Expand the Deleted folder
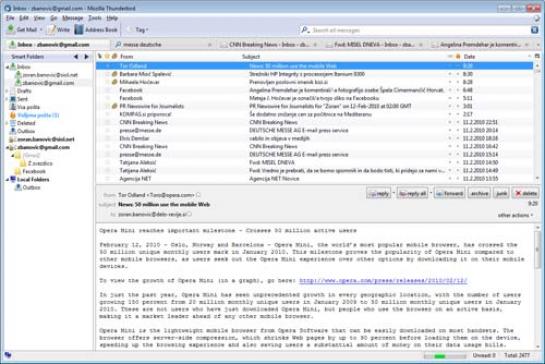The width and height of the screenshot is (545, 364). coord(7,123)
